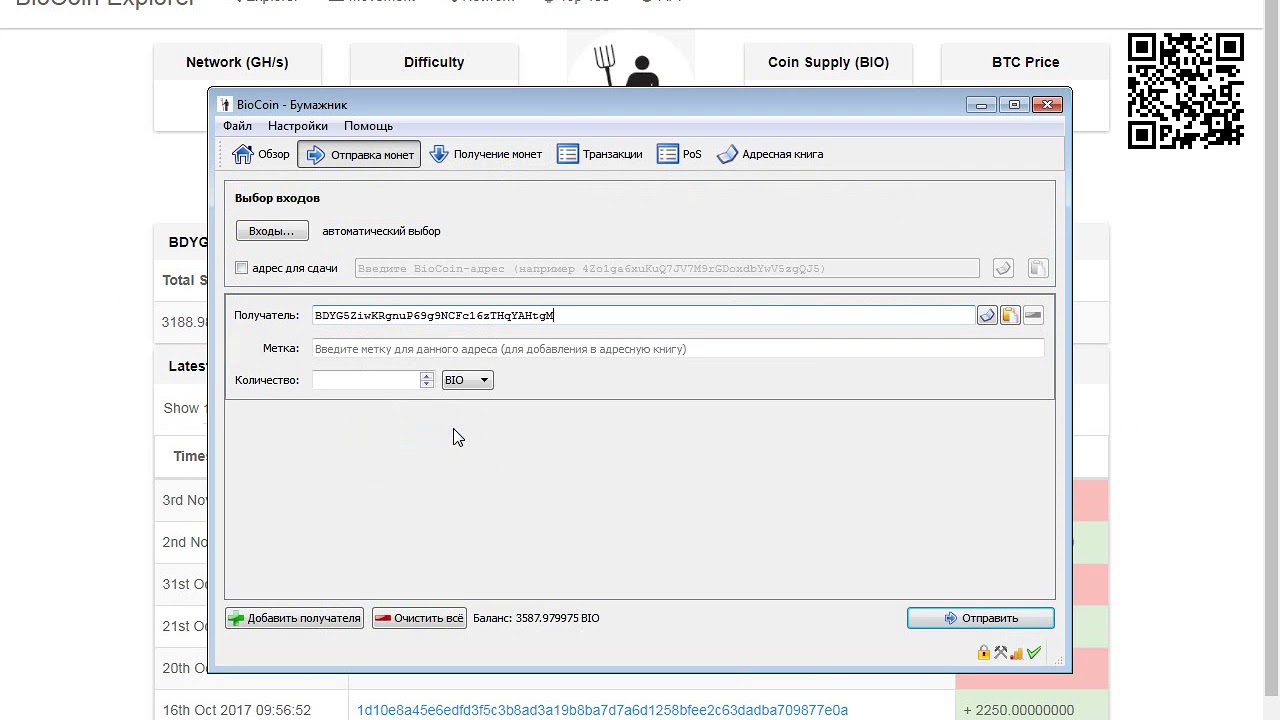1280x720 pixels.
Task: Select the Отправка монет toolbar tab
Action: pos(359,154)
